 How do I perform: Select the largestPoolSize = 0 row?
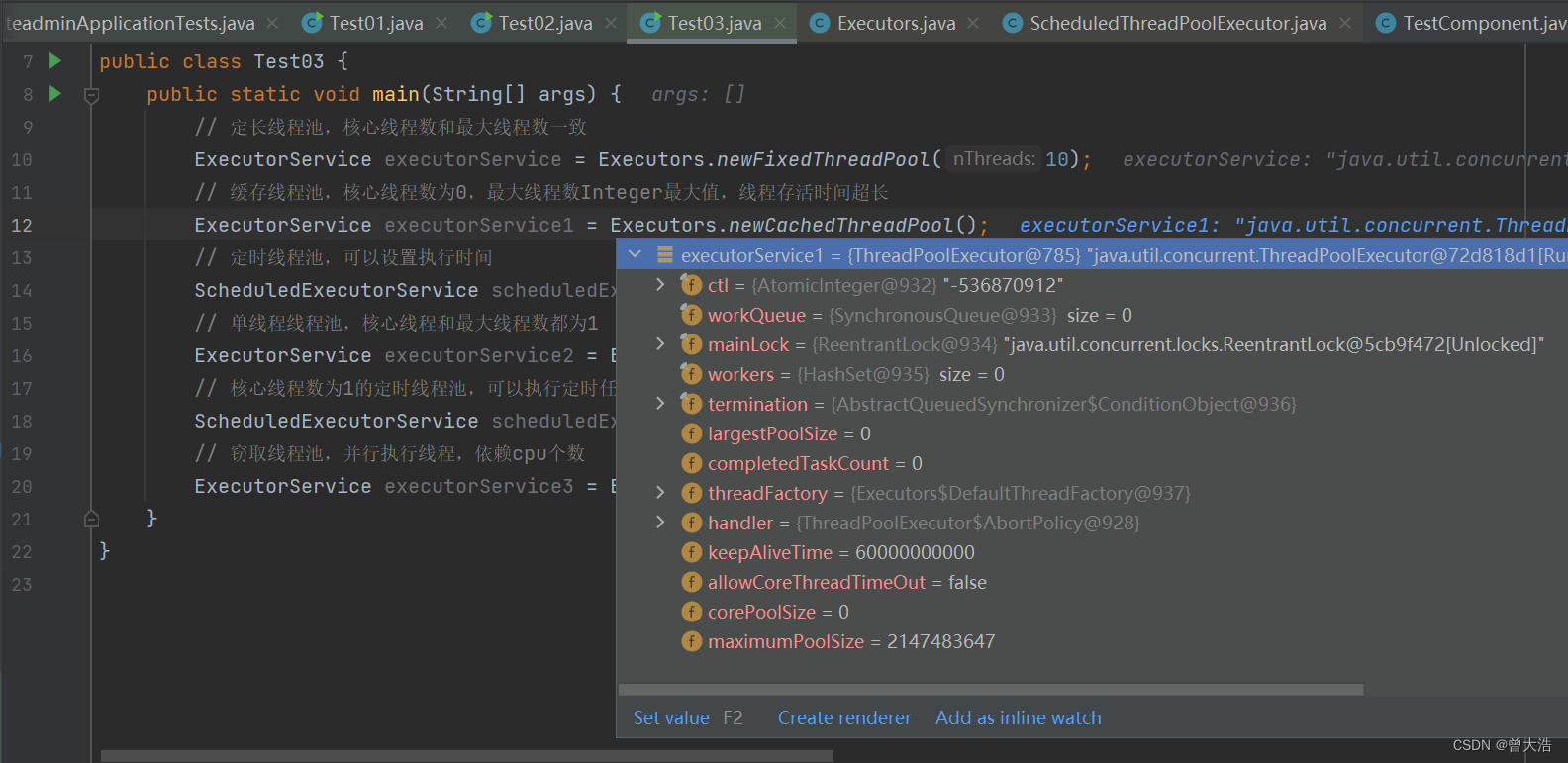click(1092, 433)
